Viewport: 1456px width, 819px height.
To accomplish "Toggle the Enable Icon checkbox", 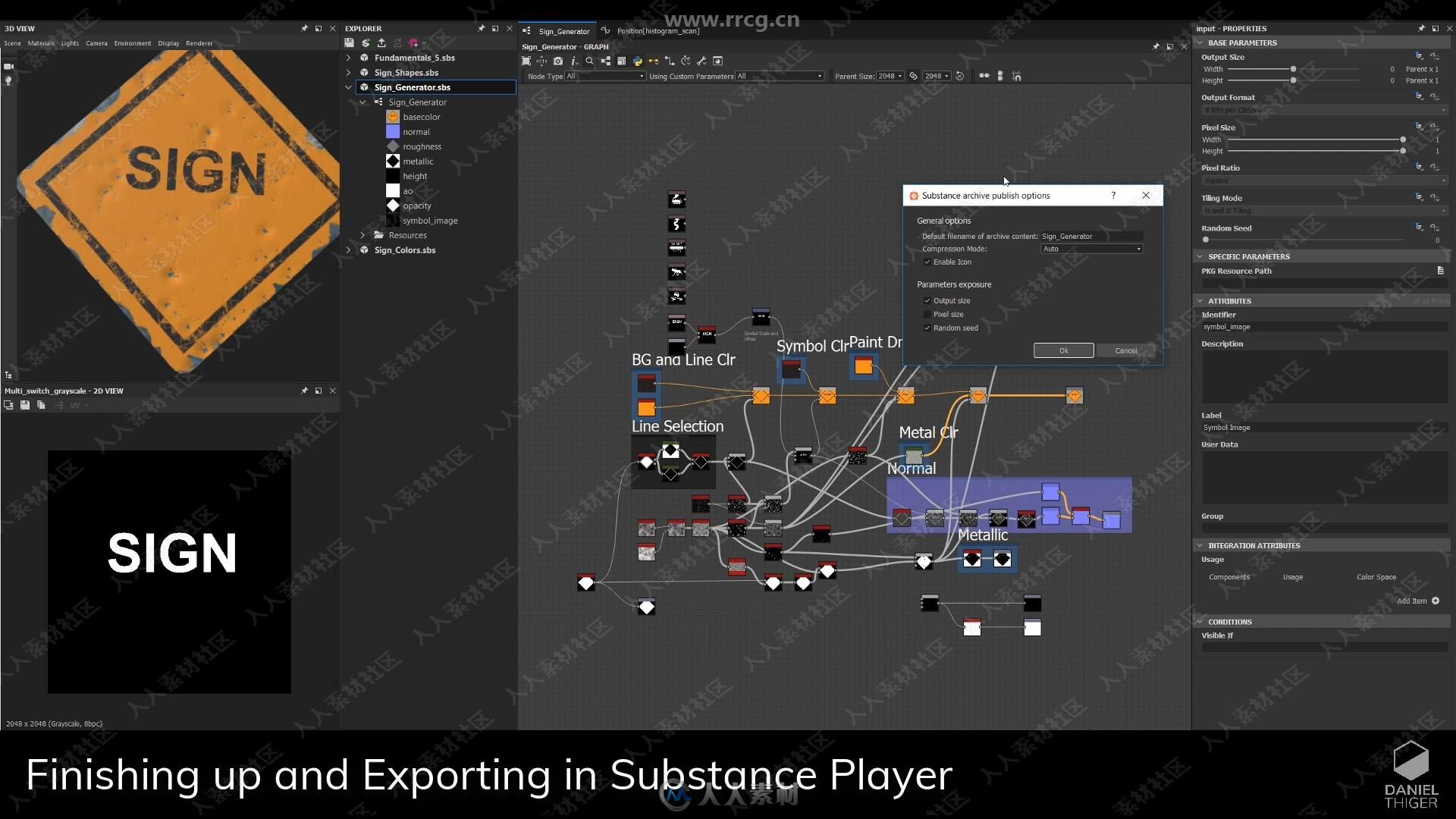I will coord(927,262).
